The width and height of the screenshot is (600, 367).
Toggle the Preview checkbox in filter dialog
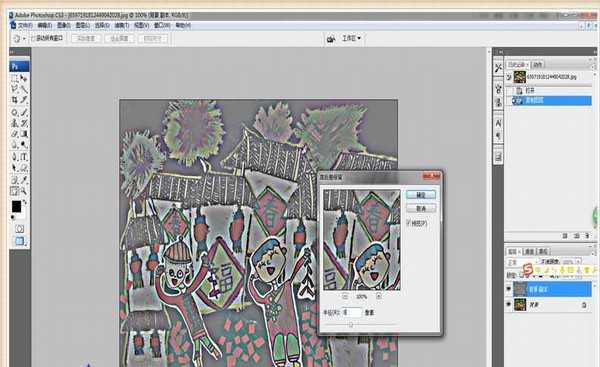pyautogui.click(x=409, y=222)
